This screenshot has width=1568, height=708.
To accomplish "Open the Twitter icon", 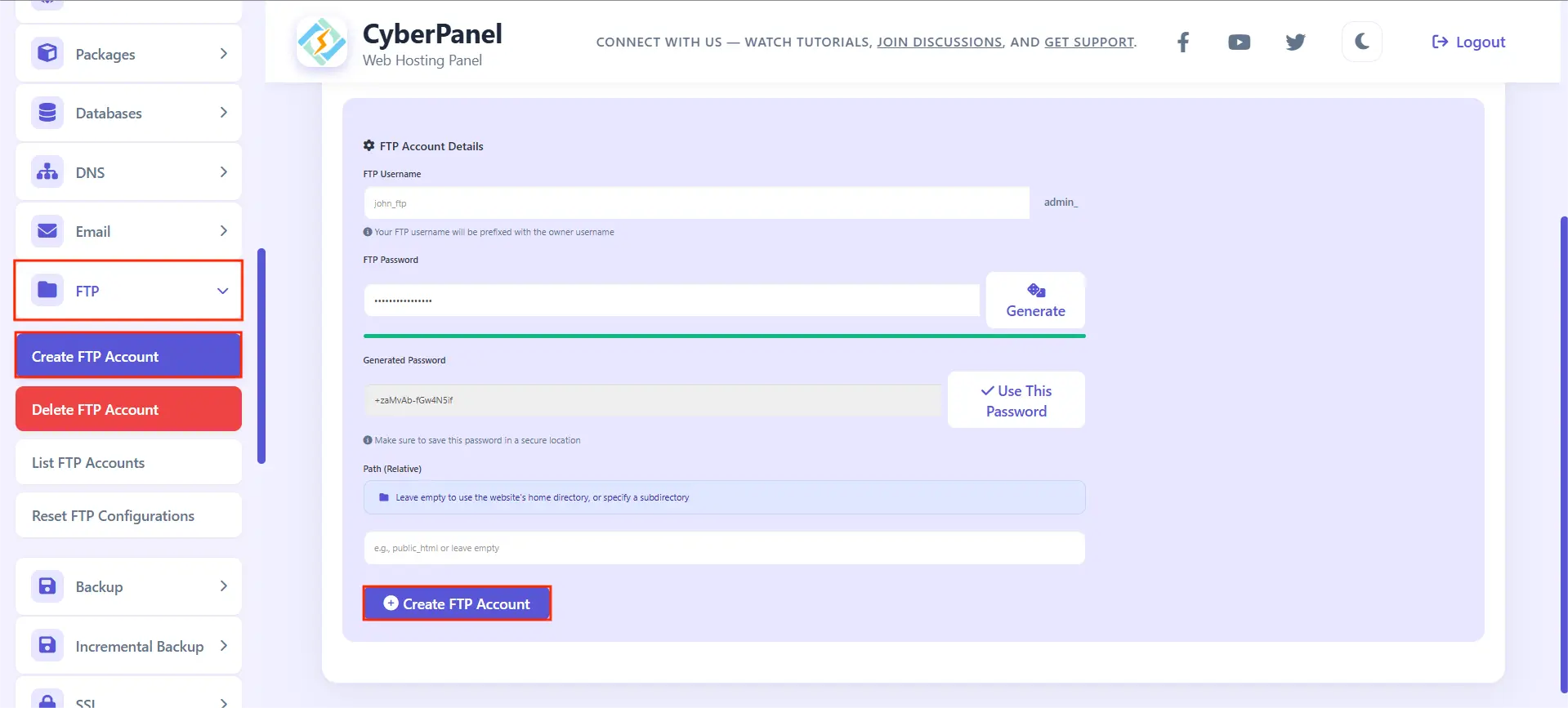I will tap(1295, 42).
